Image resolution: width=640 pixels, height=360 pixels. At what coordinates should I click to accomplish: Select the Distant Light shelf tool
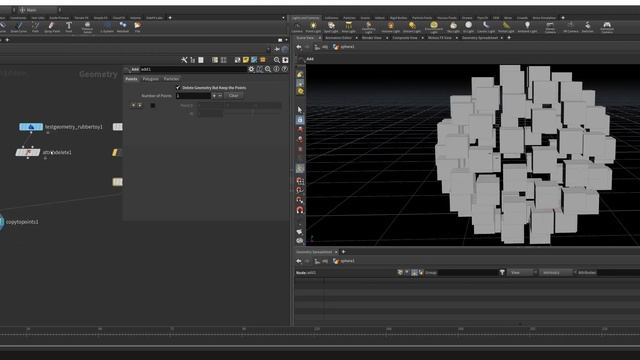click(x=412, y=27)
